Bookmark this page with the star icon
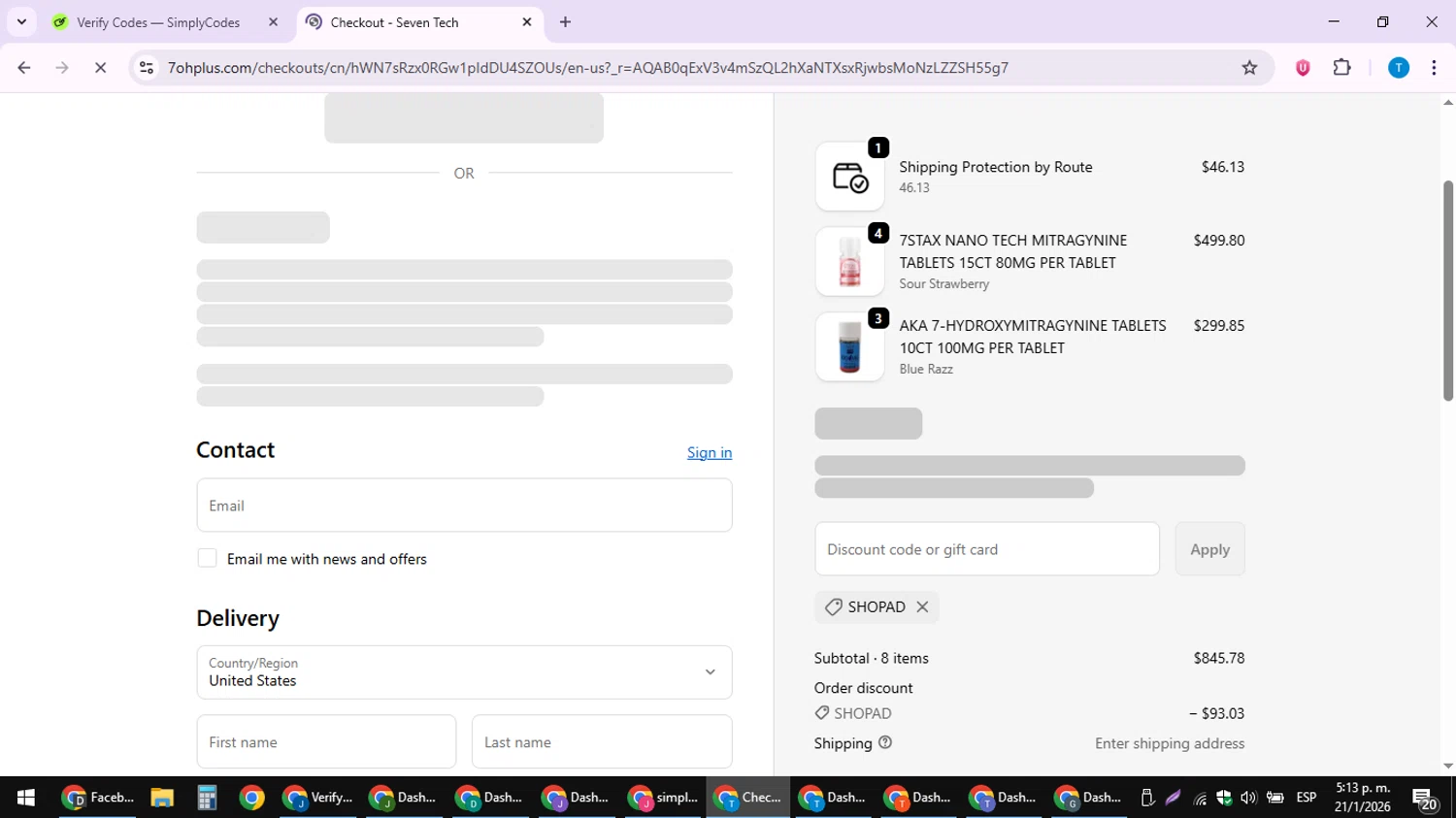Viewport: 1456px width, 818px height. (1249, 68)
